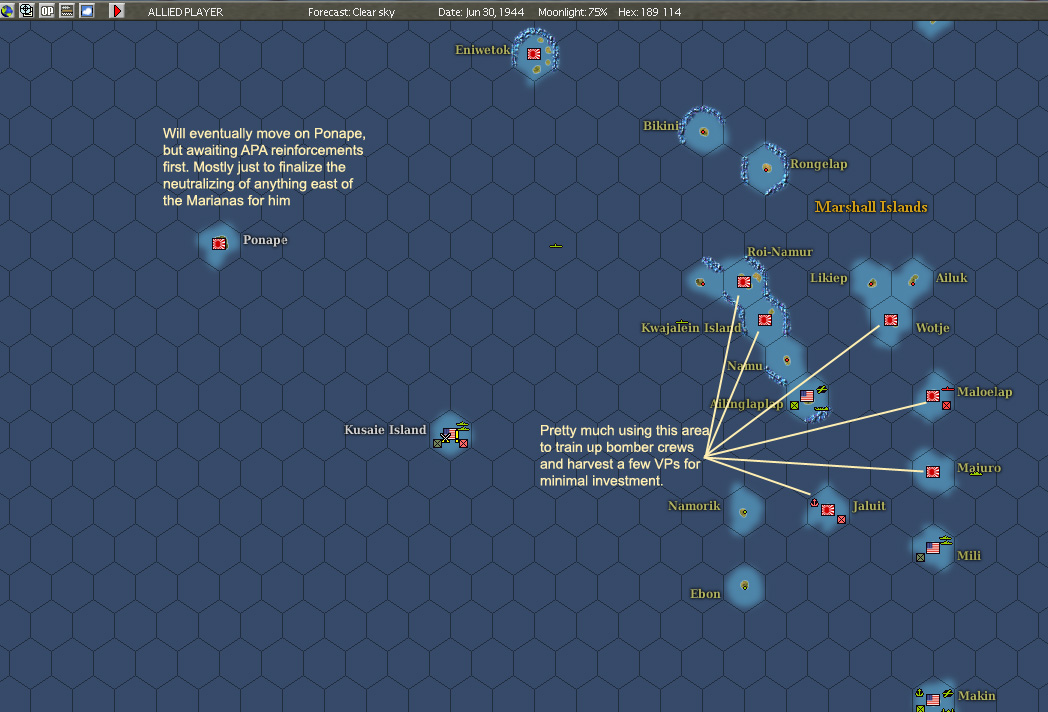
Task: Click the 'Makin' map label
Action: tap(976, 696)
